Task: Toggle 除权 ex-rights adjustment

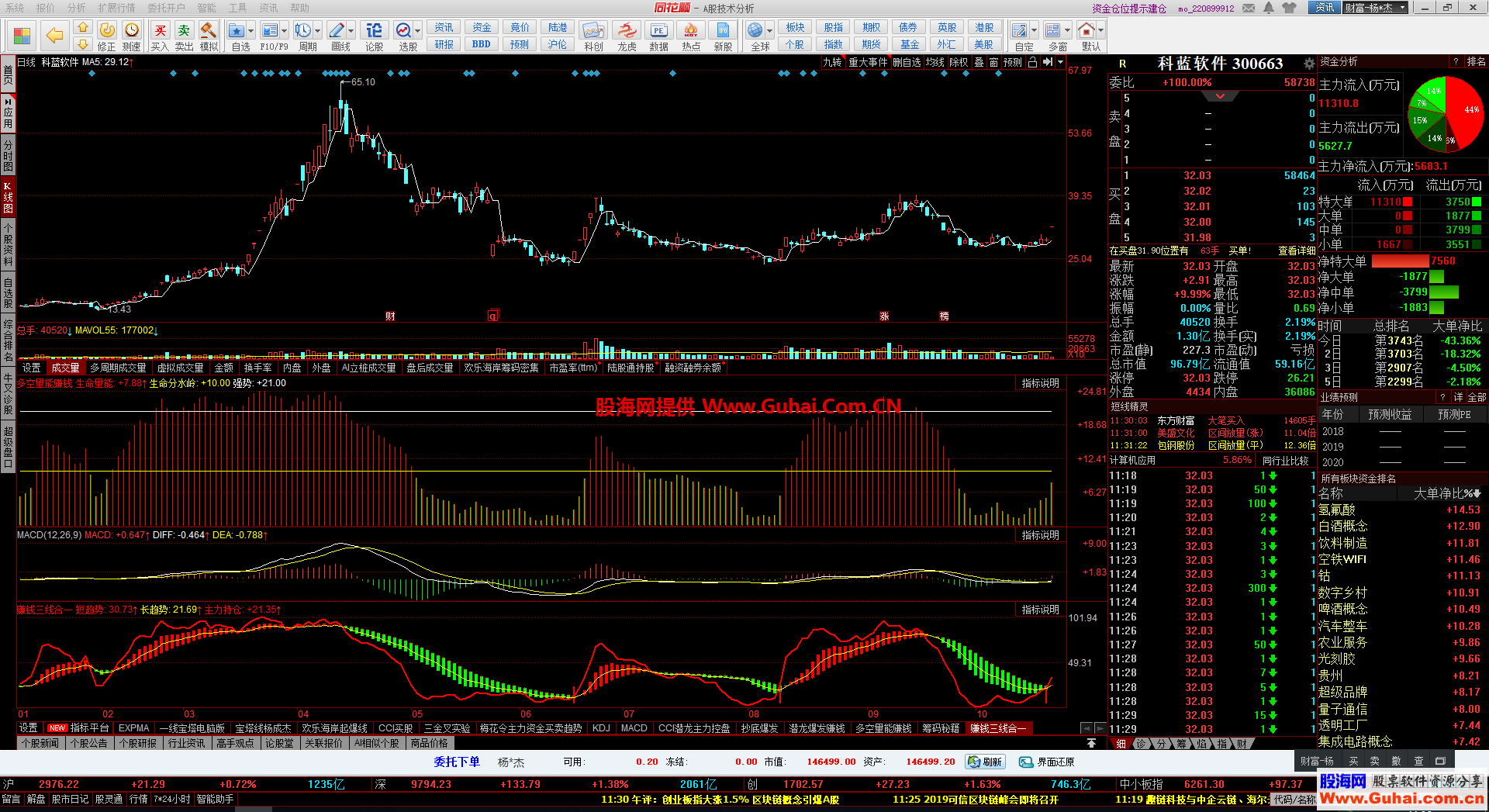Action: click(959, 62)
